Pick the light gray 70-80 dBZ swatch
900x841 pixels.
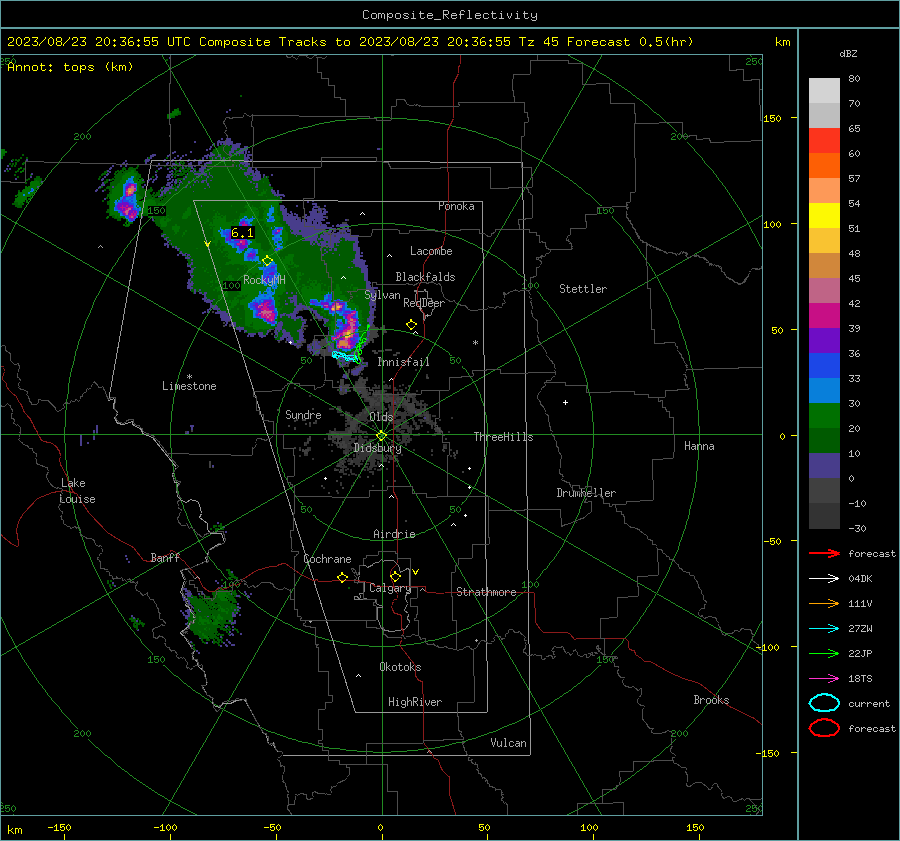[824, 91]
